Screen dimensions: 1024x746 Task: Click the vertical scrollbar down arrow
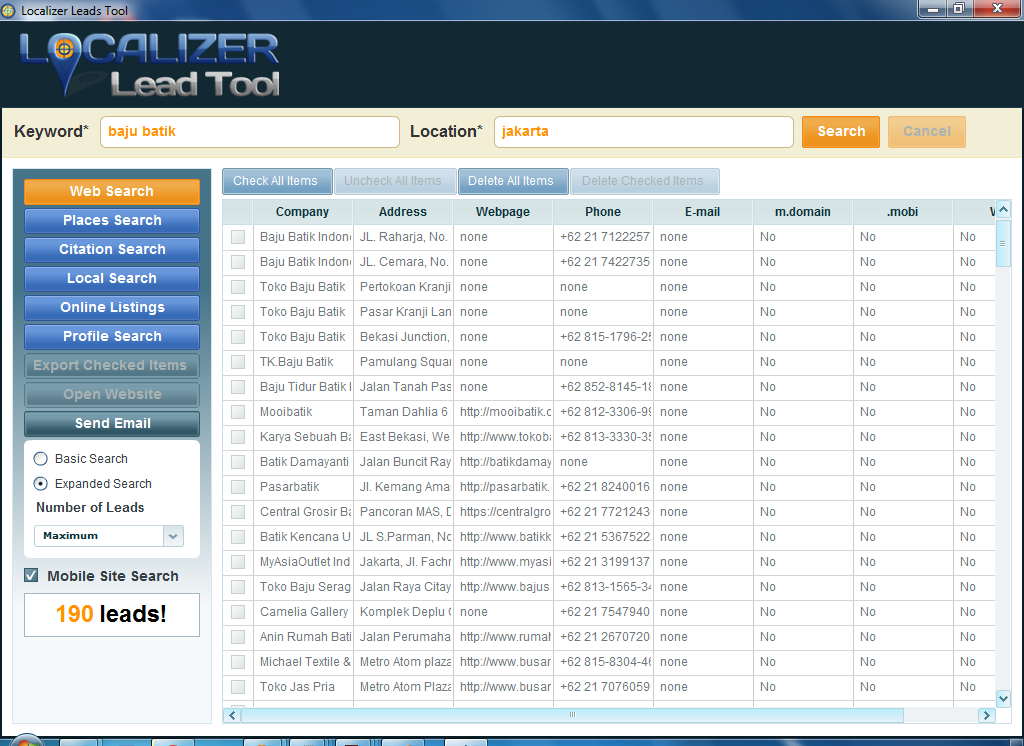(x=1003, y=698)
